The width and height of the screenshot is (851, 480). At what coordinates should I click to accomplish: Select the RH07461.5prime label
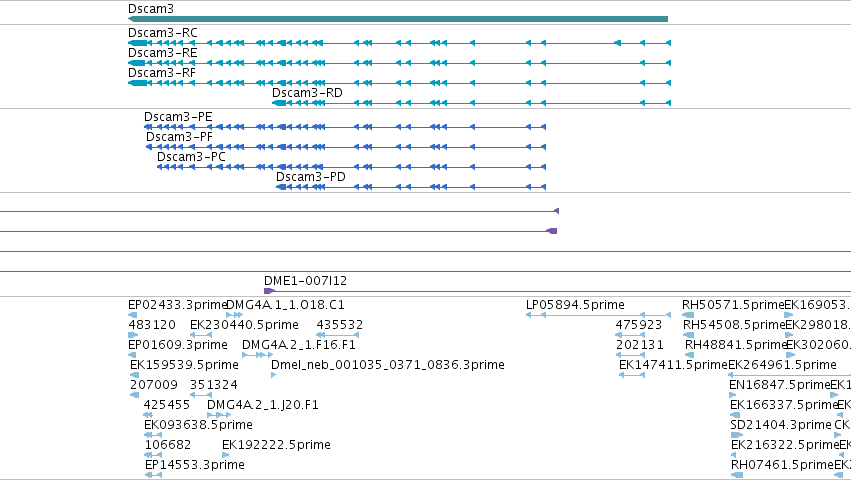[x=782, y=465]
